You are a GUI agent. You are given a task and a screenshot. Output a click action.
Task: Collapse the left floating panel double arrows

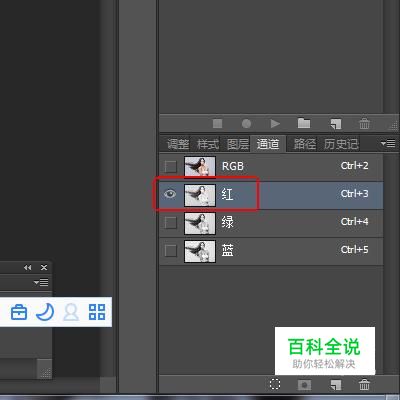[x=28, y=268]
